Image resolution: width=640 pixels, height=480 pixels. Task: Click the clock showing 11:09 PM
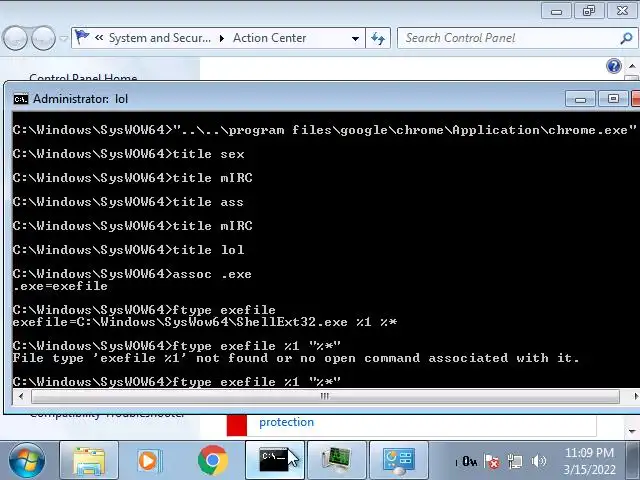click(x=589, y=453)
